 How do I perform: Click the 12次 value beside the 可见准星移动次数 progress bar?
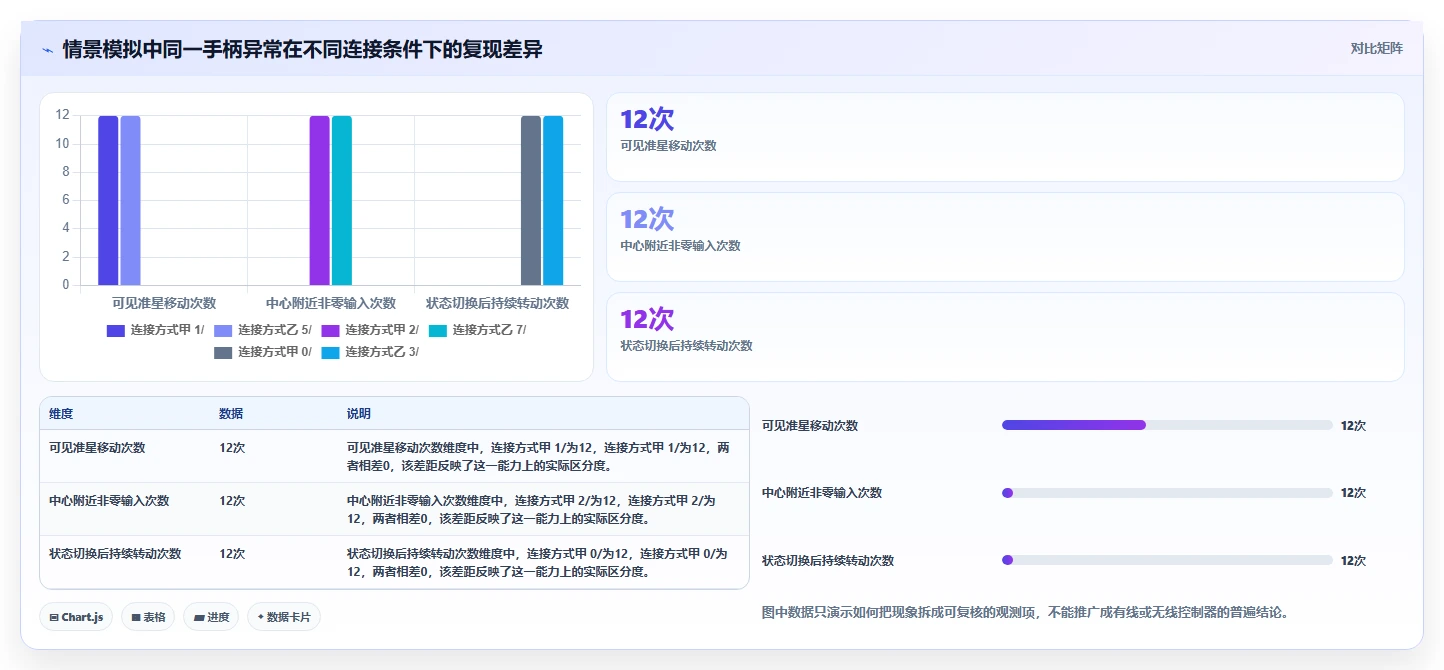(1353, 426)
